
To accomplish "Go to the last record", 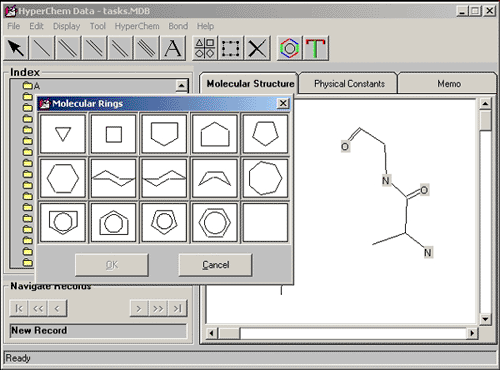I will pyautogui.click(x=178, y=309).
